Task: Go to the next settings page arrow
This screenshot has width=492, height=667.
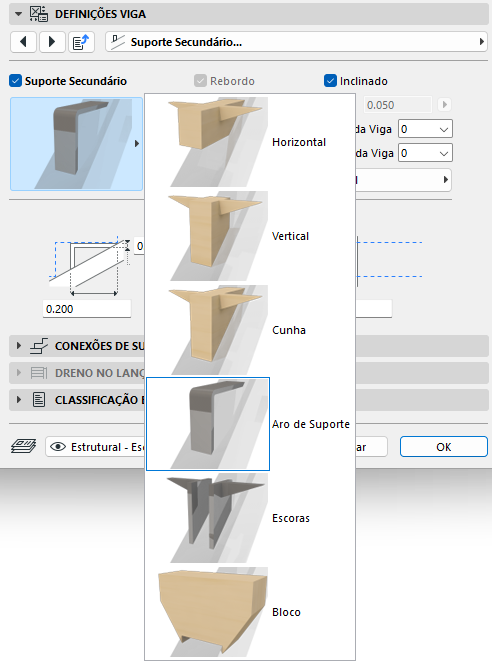Action: (x=52, y=42)
